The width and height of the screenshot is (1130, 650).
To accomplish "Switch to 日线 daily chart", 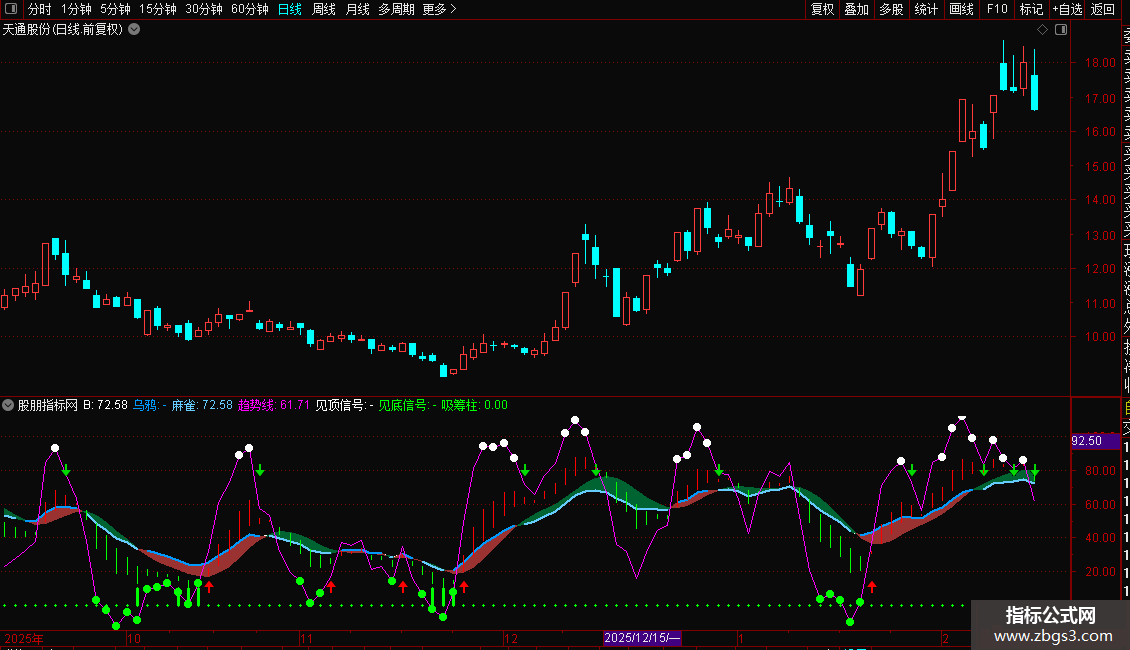I will pos(290,9).
